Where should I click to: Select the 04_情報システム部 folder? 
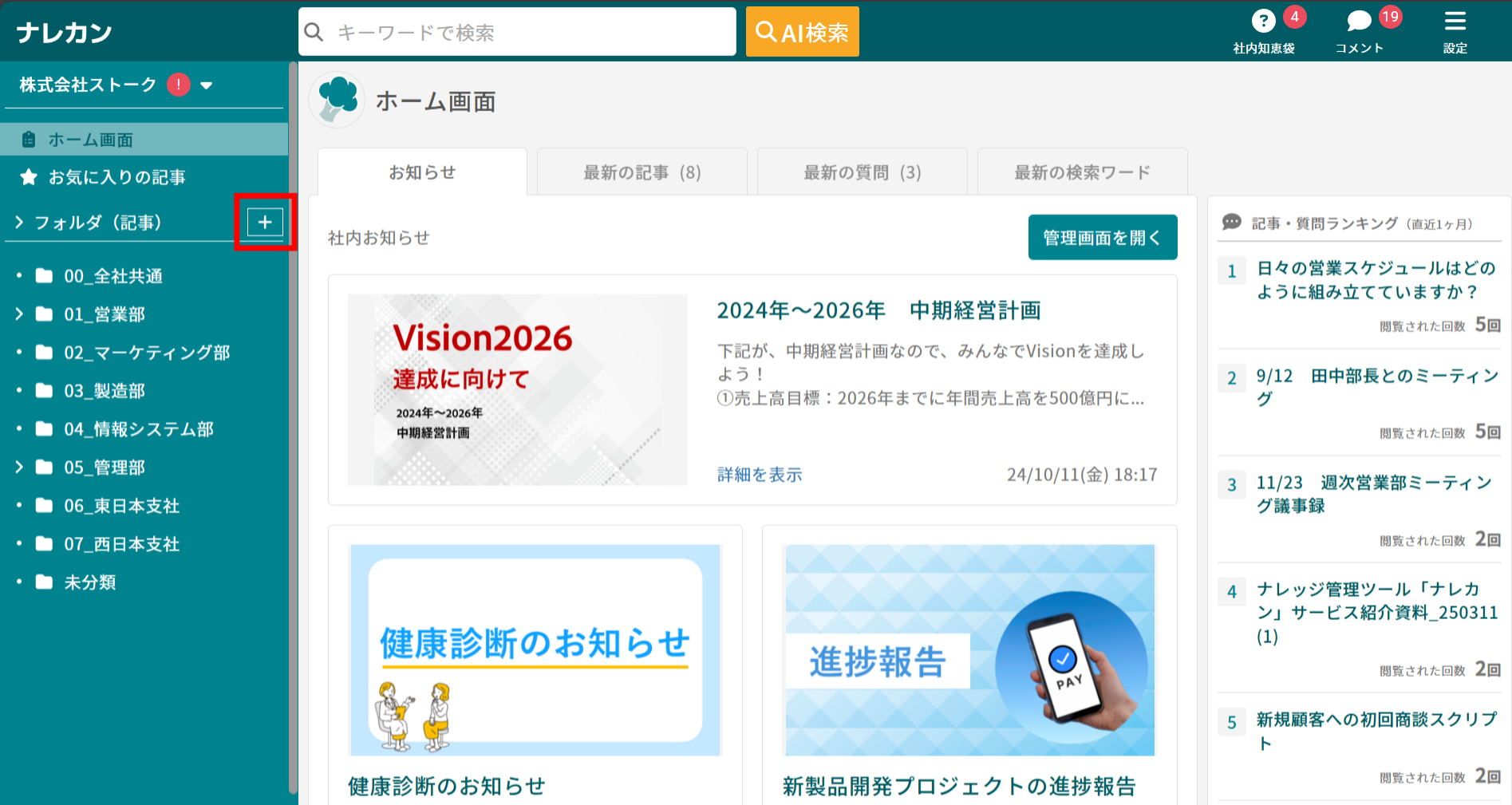tap(139, 429)
